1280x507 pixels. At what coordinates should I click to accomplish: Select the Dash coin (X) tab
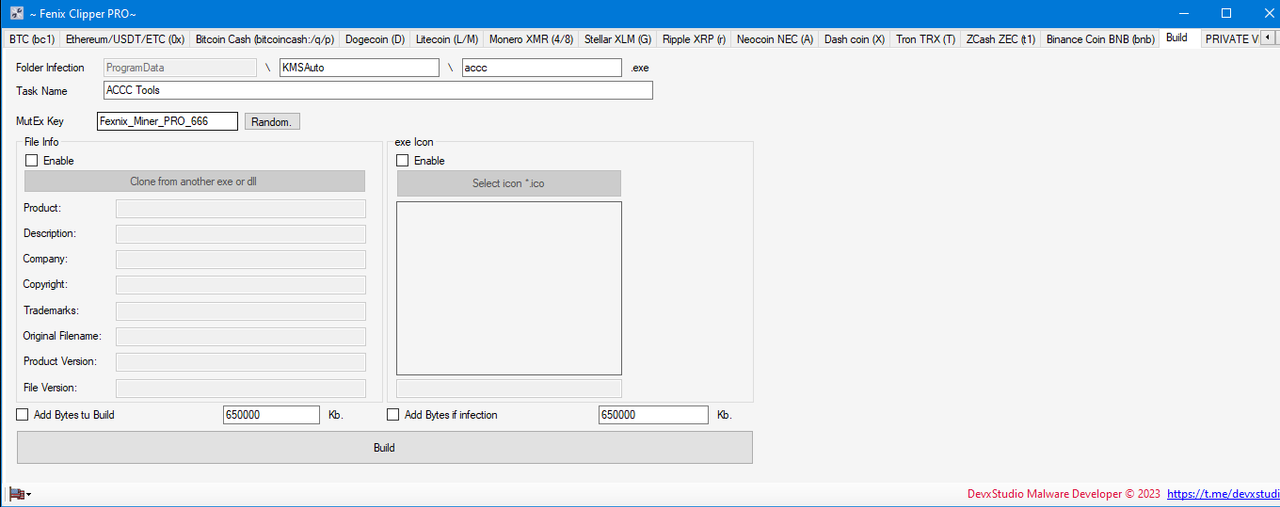855,39
